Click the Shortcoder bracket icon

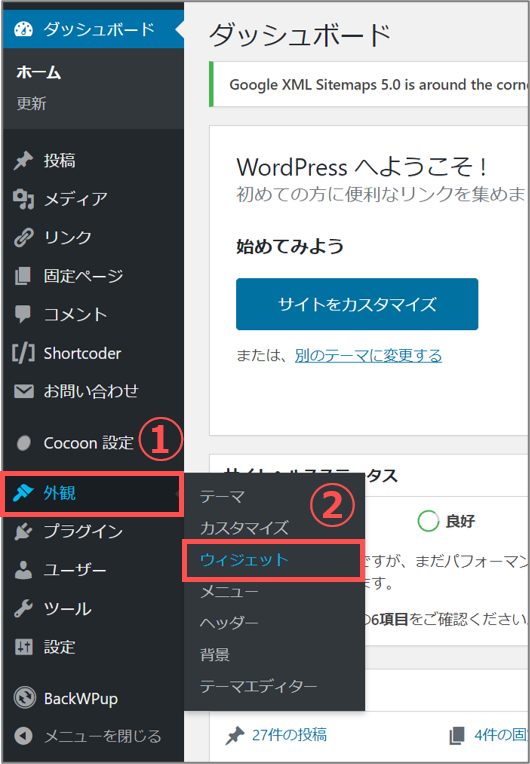(23, 353)
